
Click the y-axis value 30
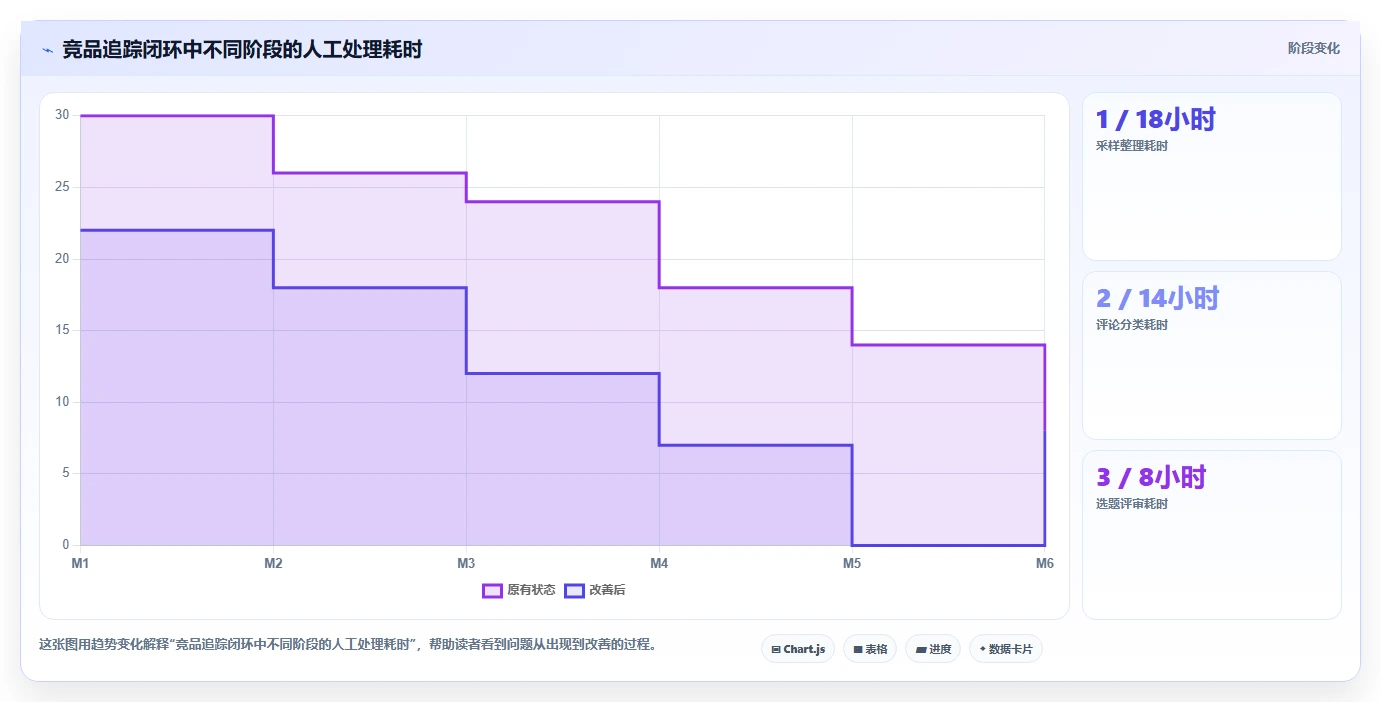(x=62, y=115)
